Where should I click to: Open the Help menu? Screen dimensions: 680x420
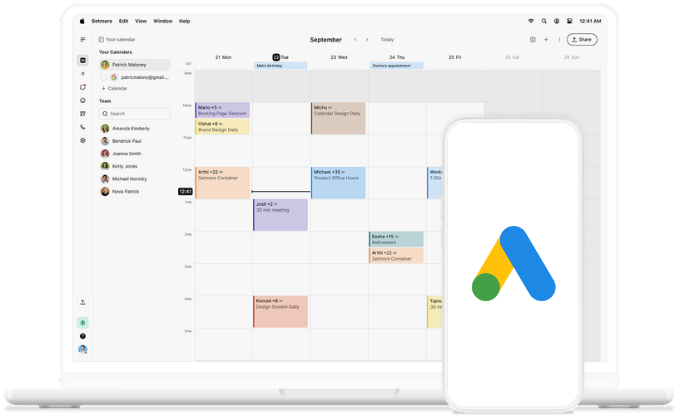point(185,21)
